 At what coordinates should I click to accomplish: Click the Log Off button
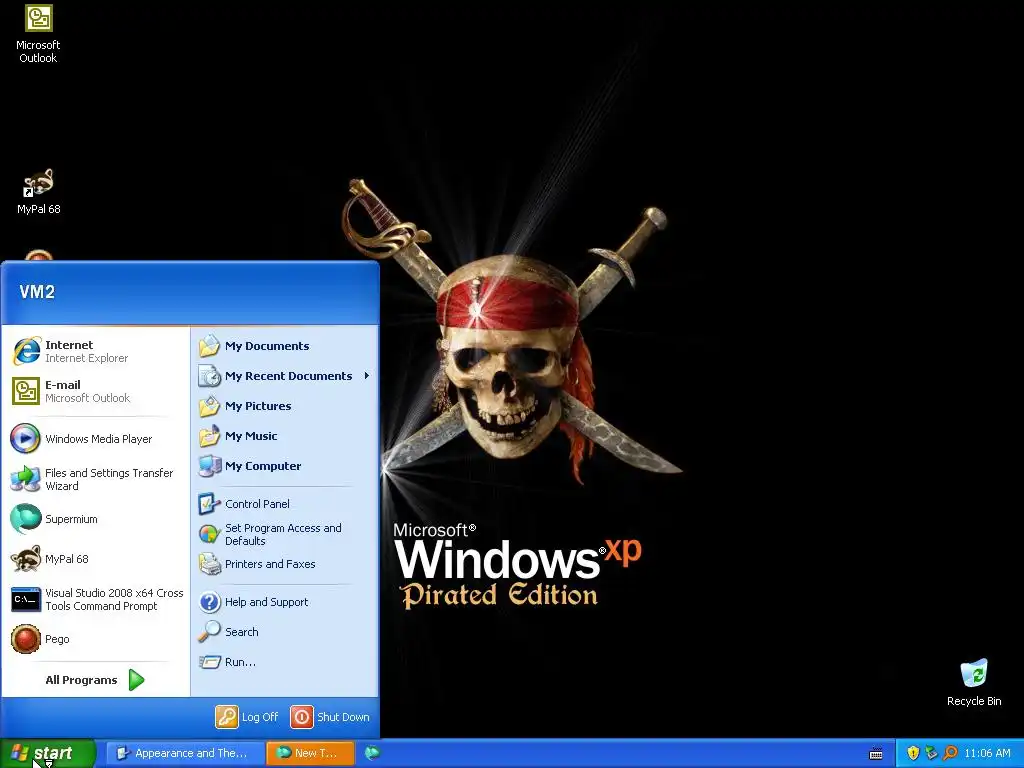pos(248,717)
